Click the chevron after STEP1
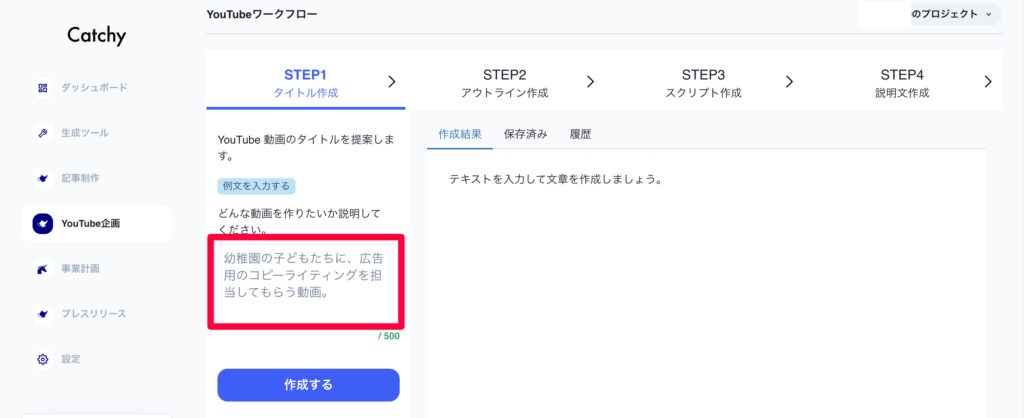 click(391, 81)
